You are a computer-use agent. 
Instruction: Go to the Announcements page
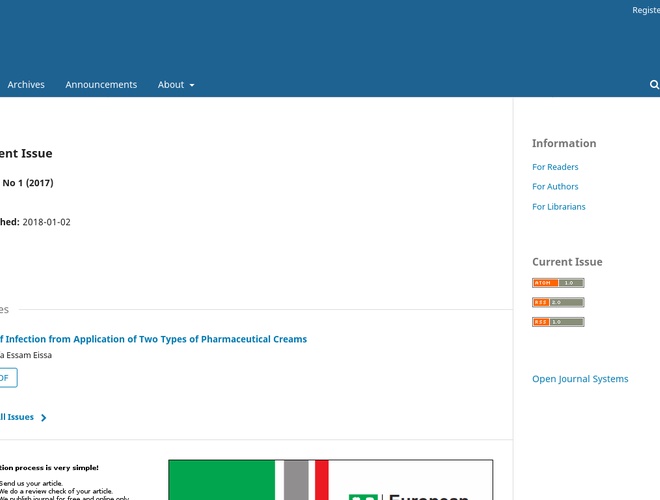(101, 85)
